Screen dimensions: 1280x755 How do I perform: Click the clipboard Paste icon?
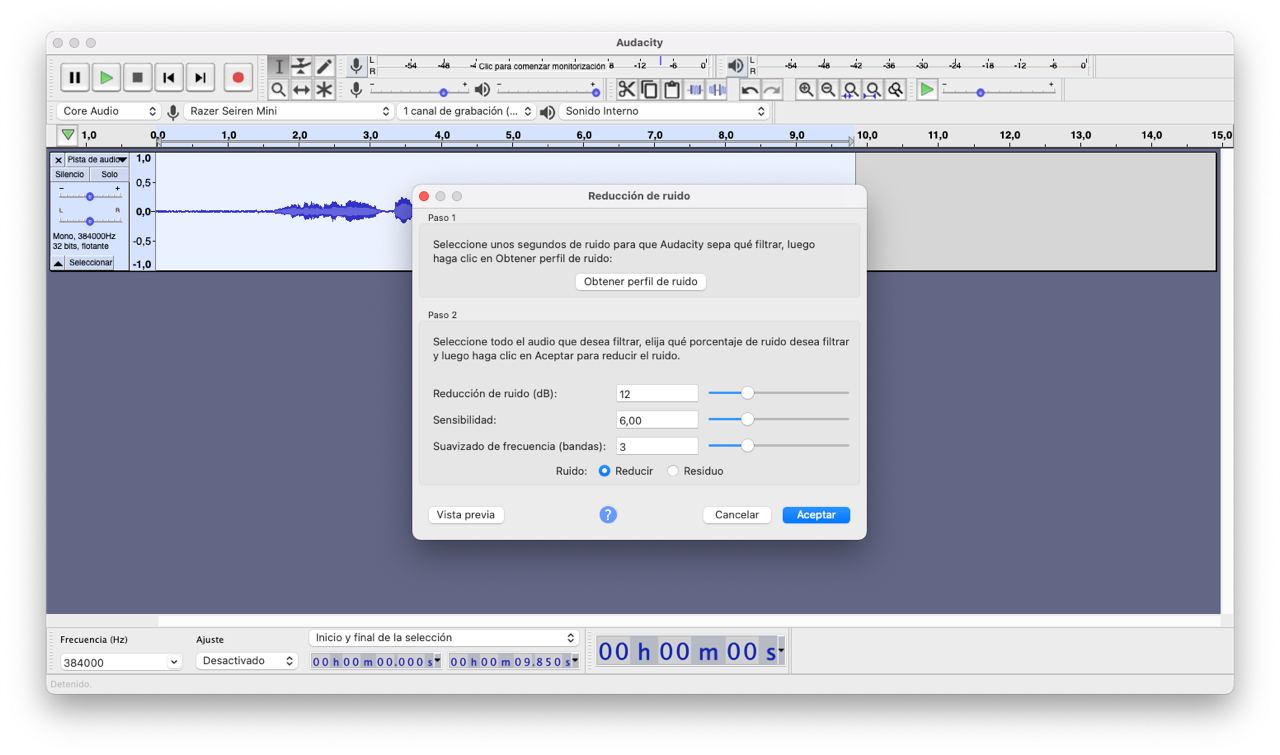click(x=672, y=89)
